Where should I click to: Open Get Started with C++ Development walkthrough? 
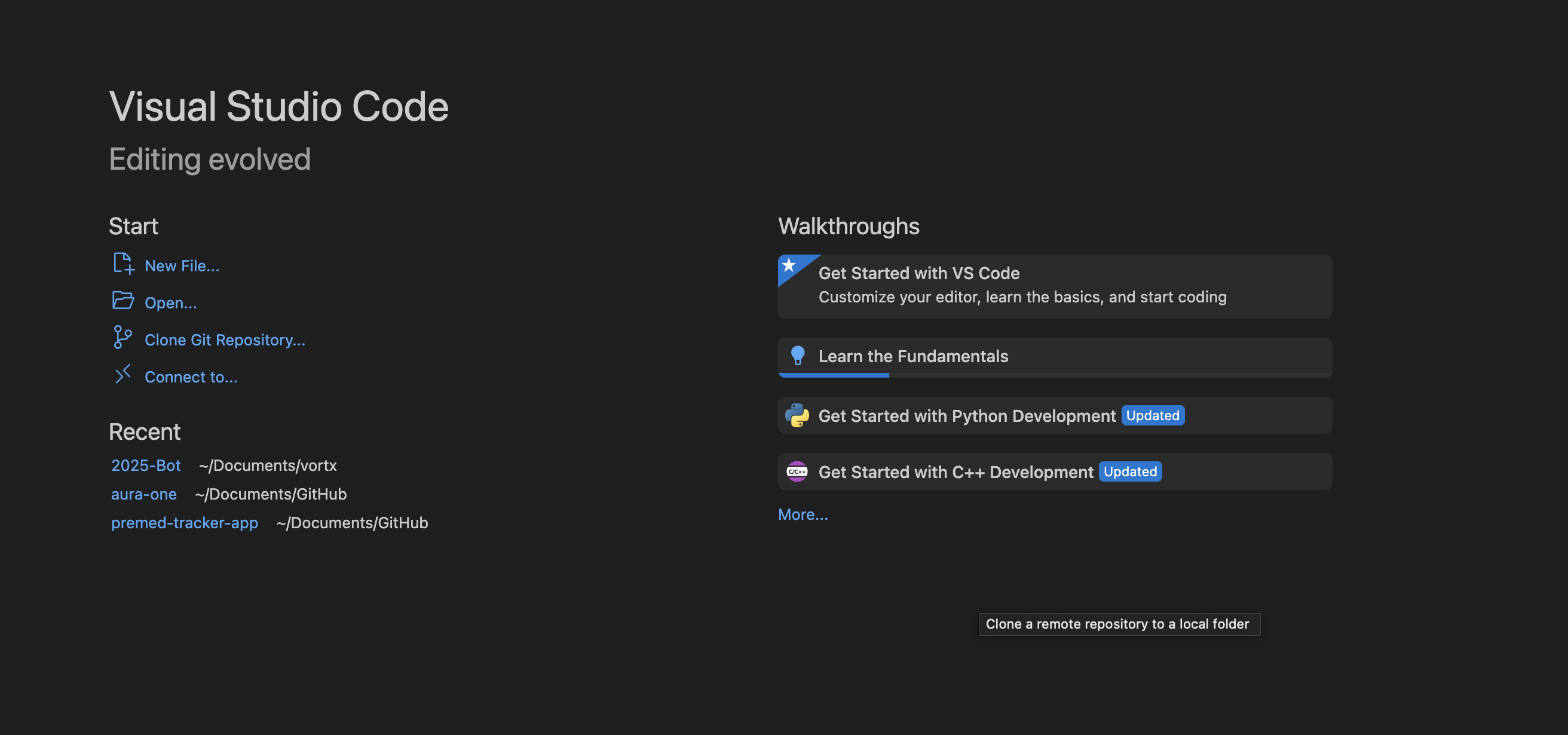tap(1055, 471)
